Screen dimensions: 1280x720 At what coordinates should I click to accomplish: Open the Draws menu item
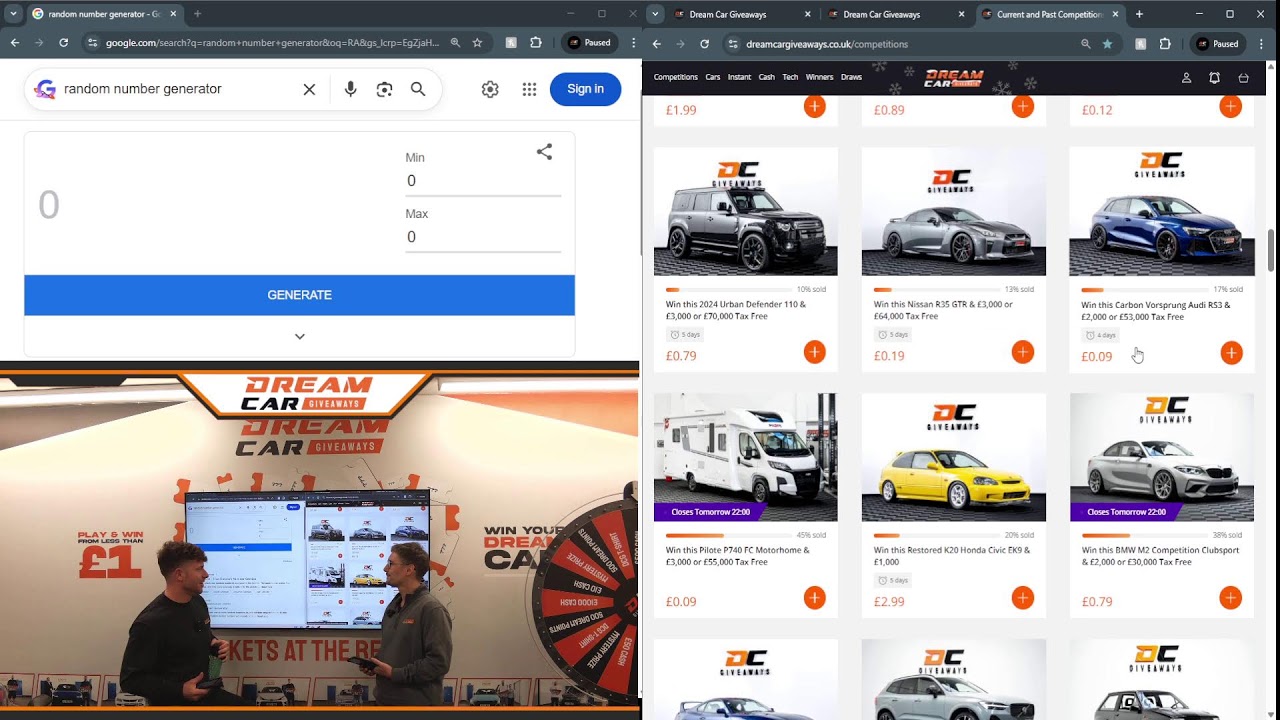click(851, 77)
